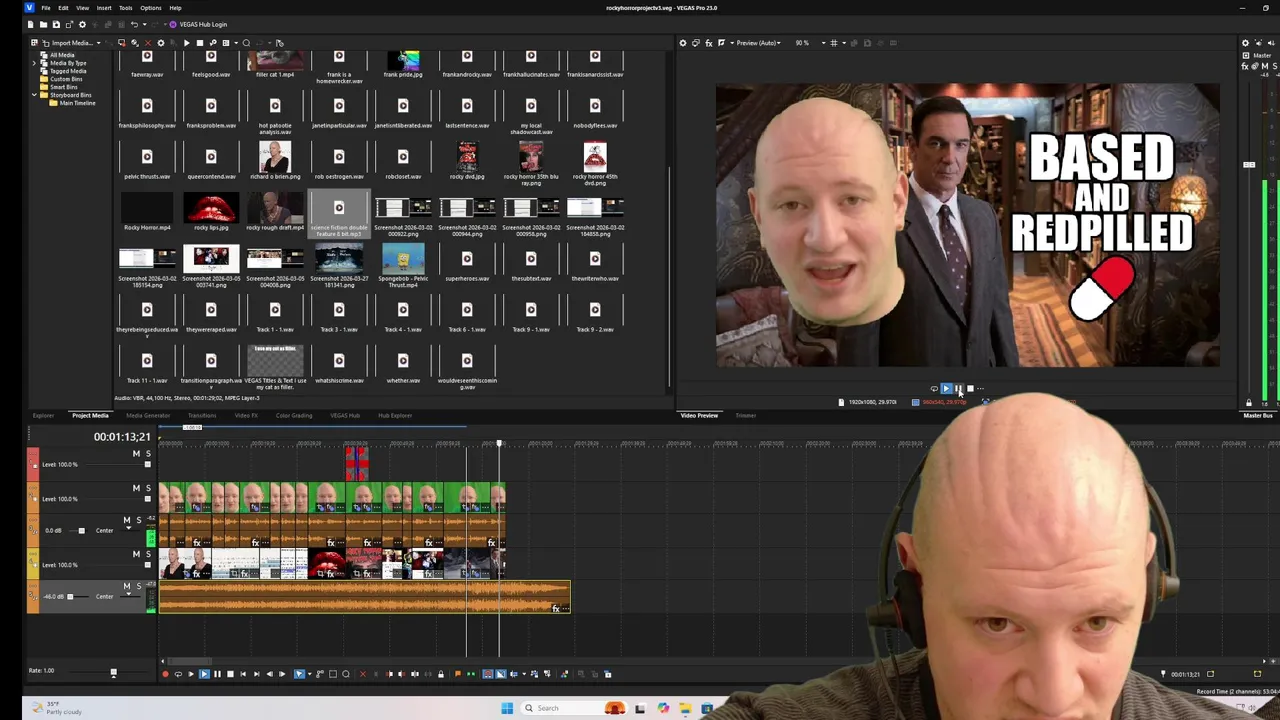The image size is (1280, 720).
Task: Open the Options menu
Action: (x=150, y=8)
